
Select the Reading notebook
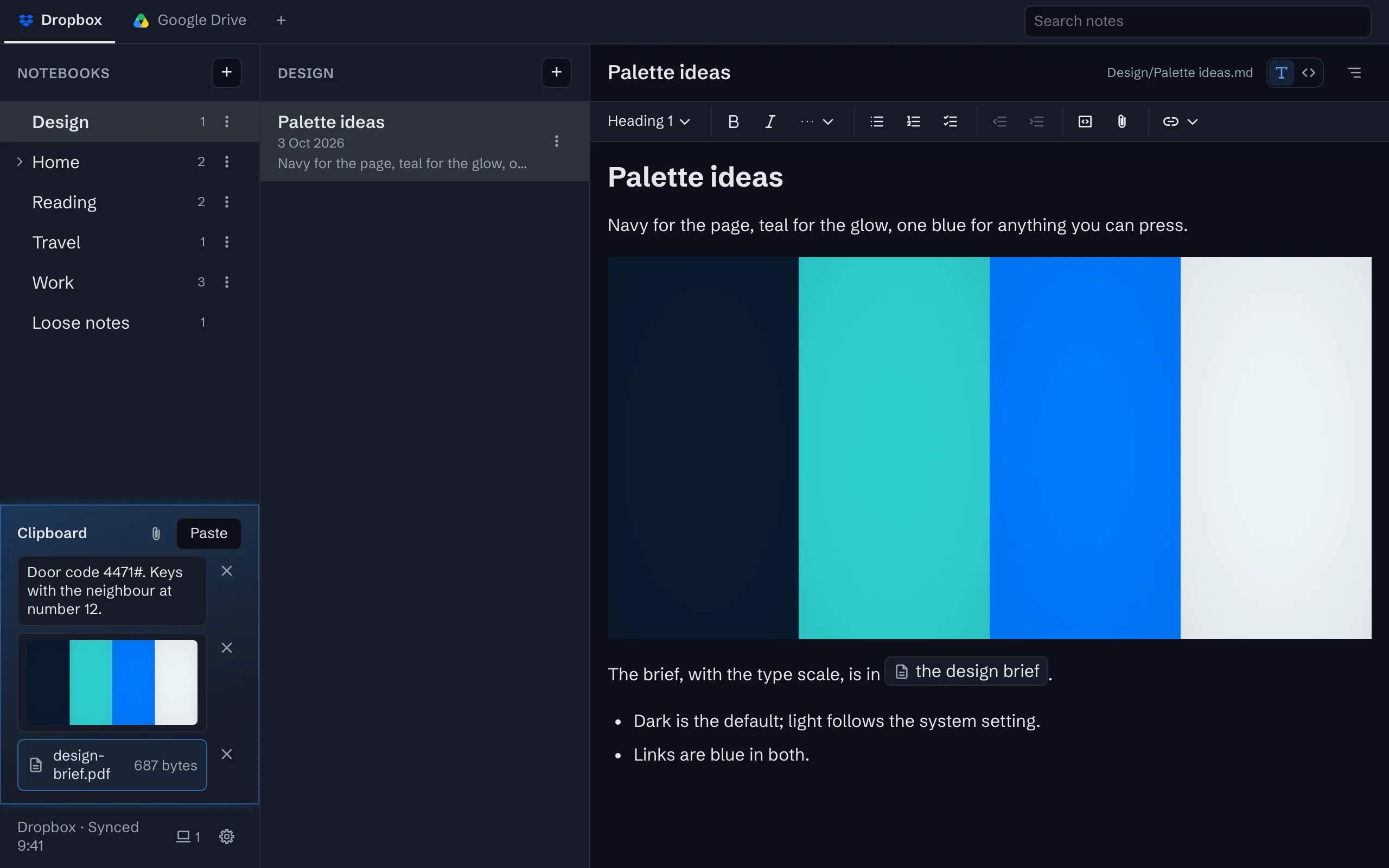tap(130, 202)
